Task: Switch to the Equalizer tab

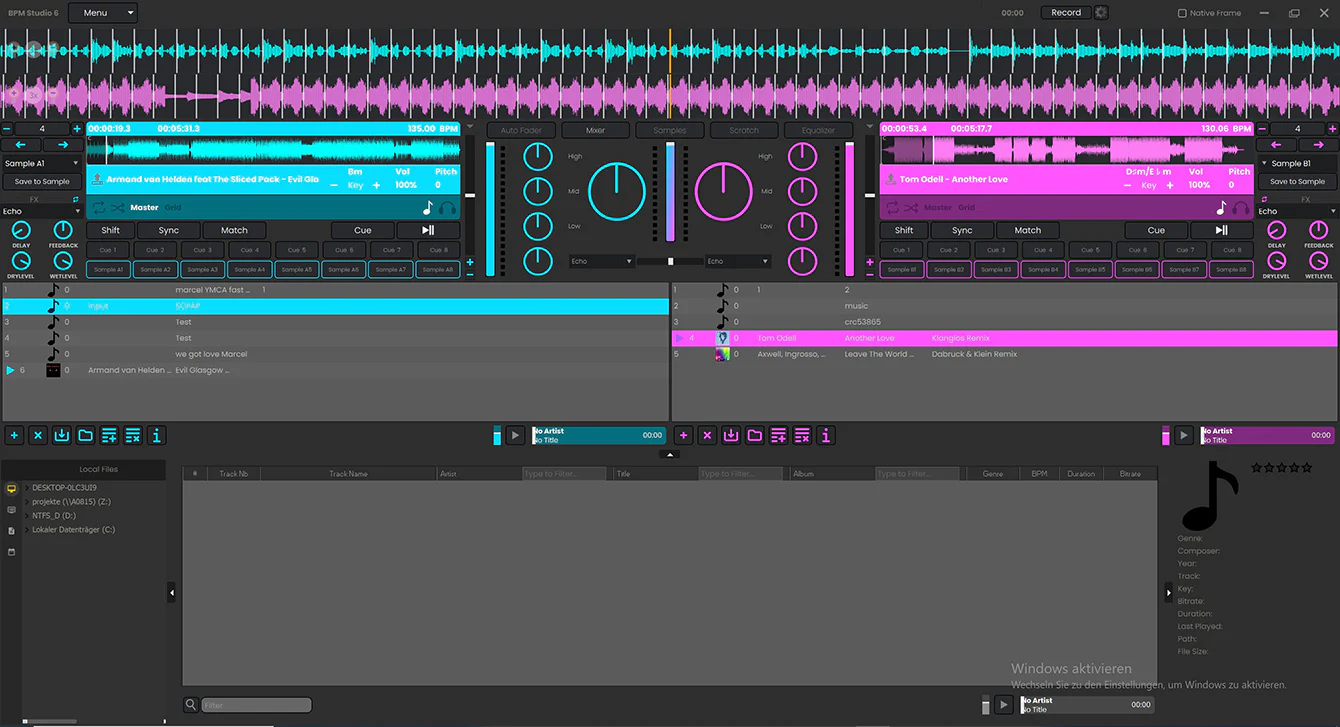Action: point(818,129)
